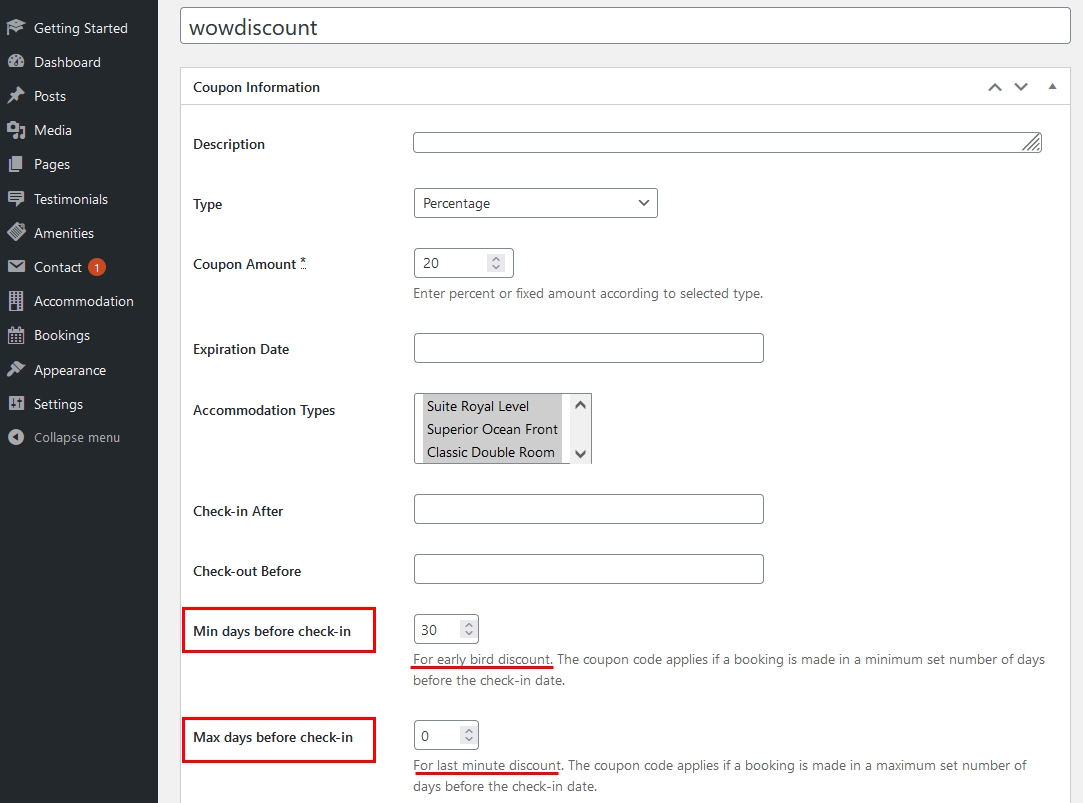Click the Dashboard gauge icon
The image size is (1083, 803).
click(x=17, y=61)
